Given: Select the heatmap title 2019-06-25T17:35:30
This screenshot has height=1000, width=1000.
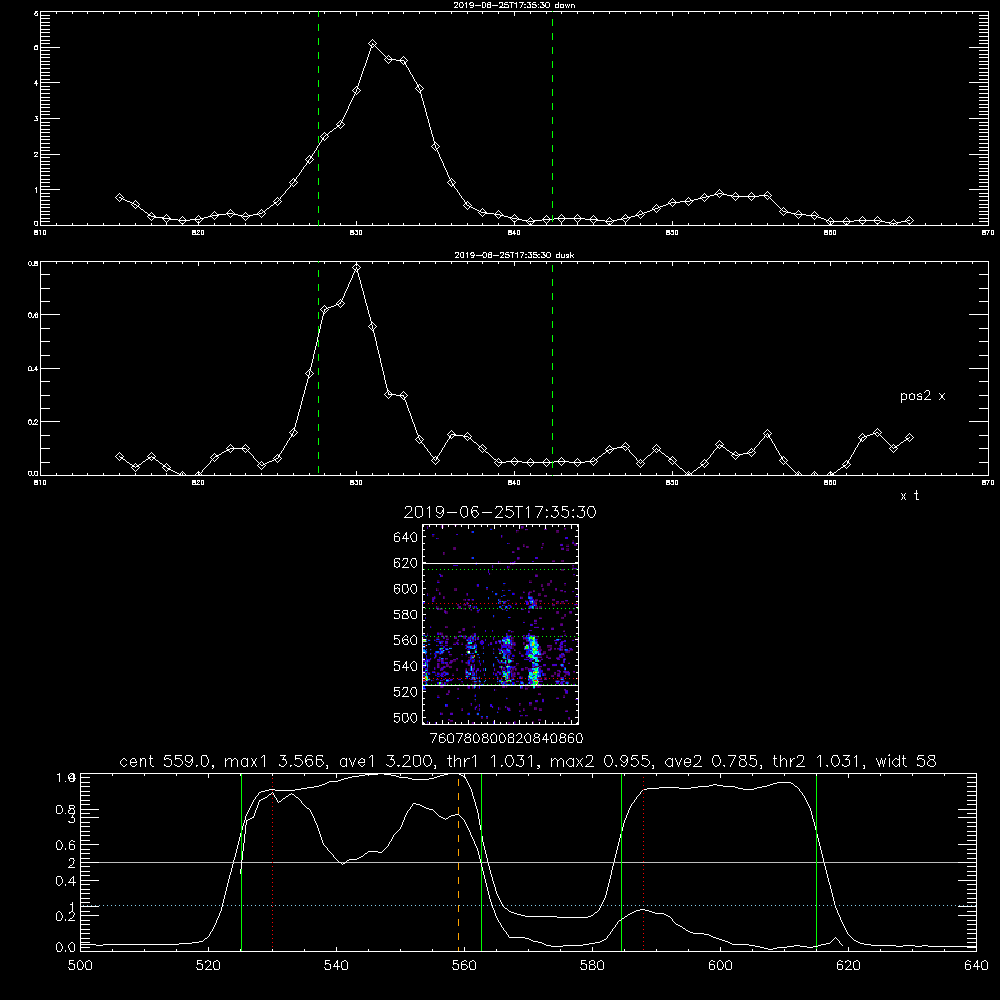Looking at the screenshot, I should coord(500,512).
